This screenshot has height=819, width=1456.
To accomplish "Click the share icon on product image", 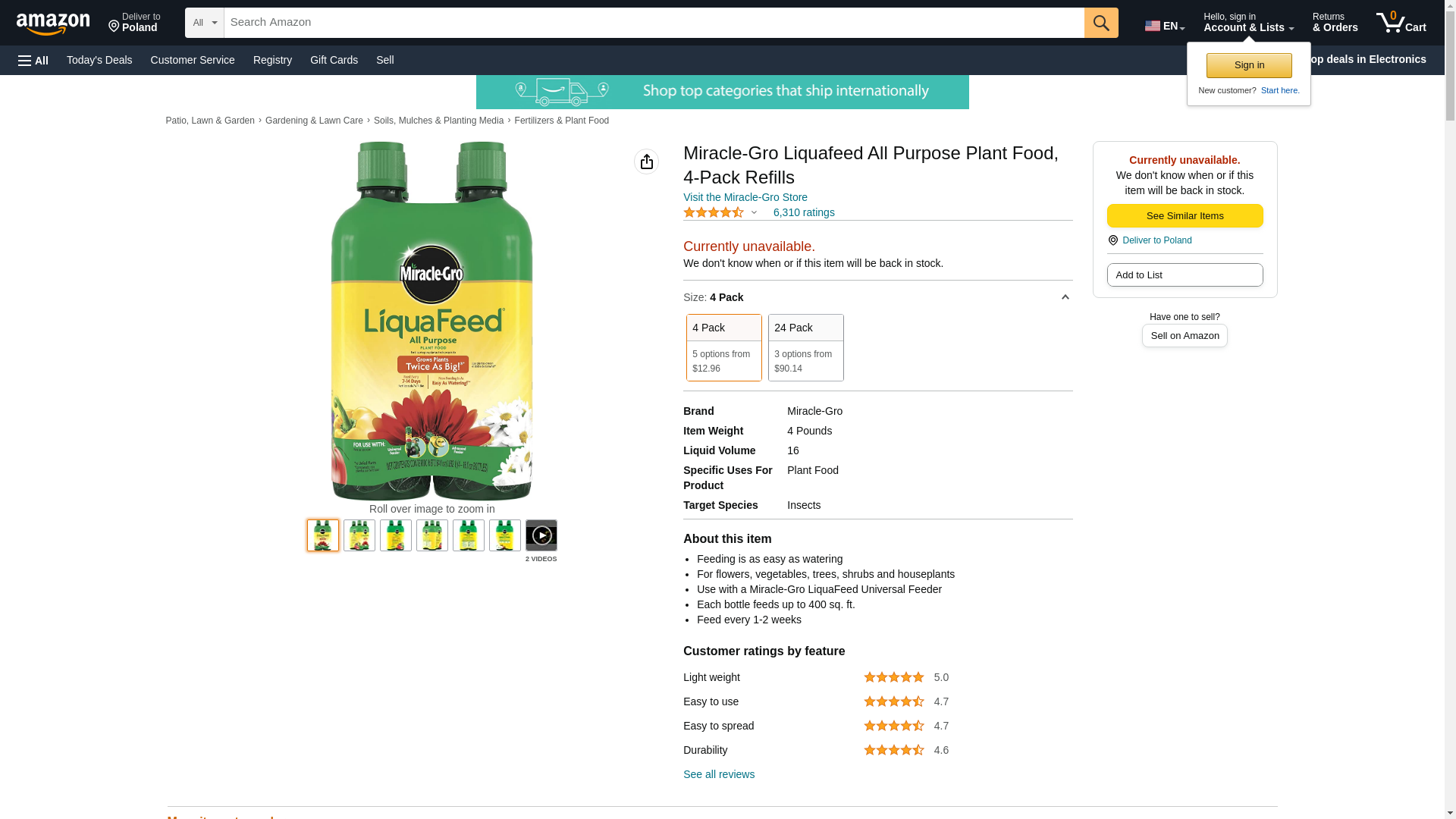I will point(646,162).
